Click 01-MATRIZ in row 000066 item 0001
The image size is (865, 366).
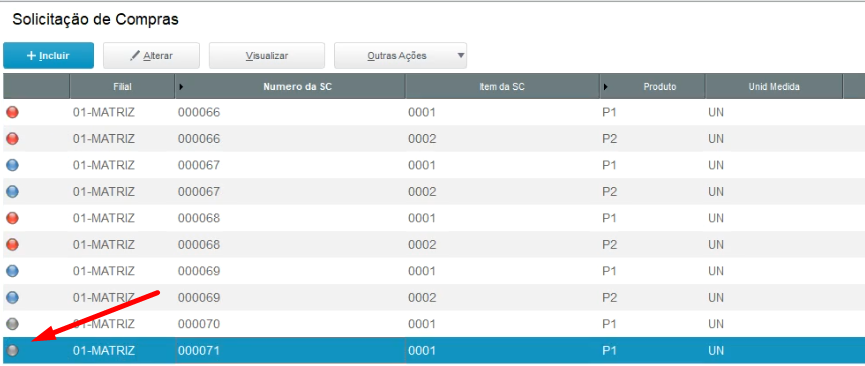pos(104,113)
